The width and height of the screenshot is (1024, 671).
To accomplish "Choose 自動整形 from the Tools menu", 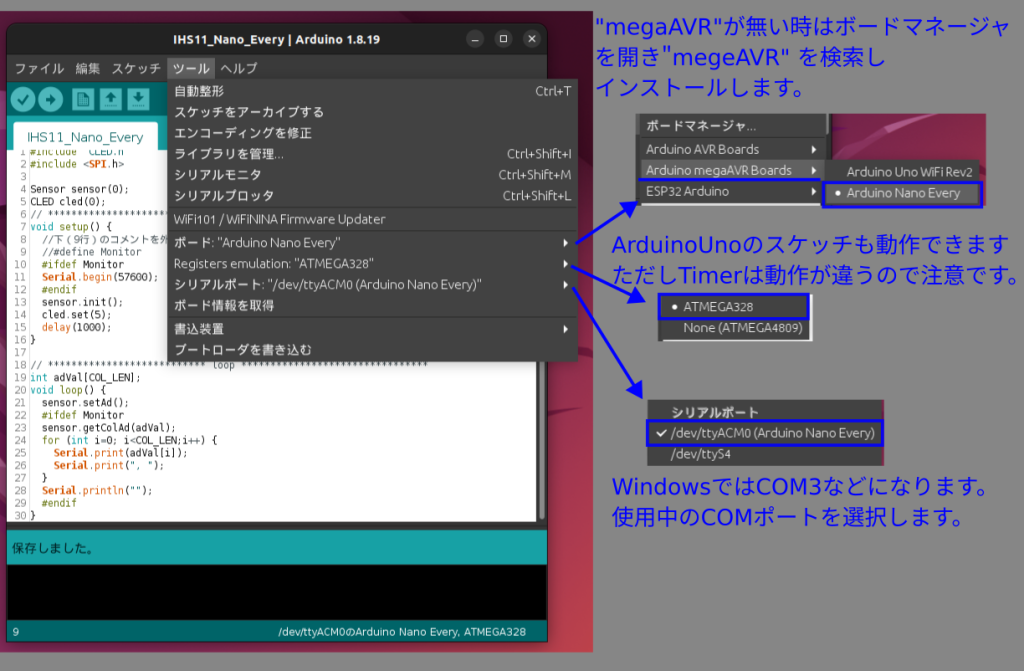I will [x=372, y=91].
